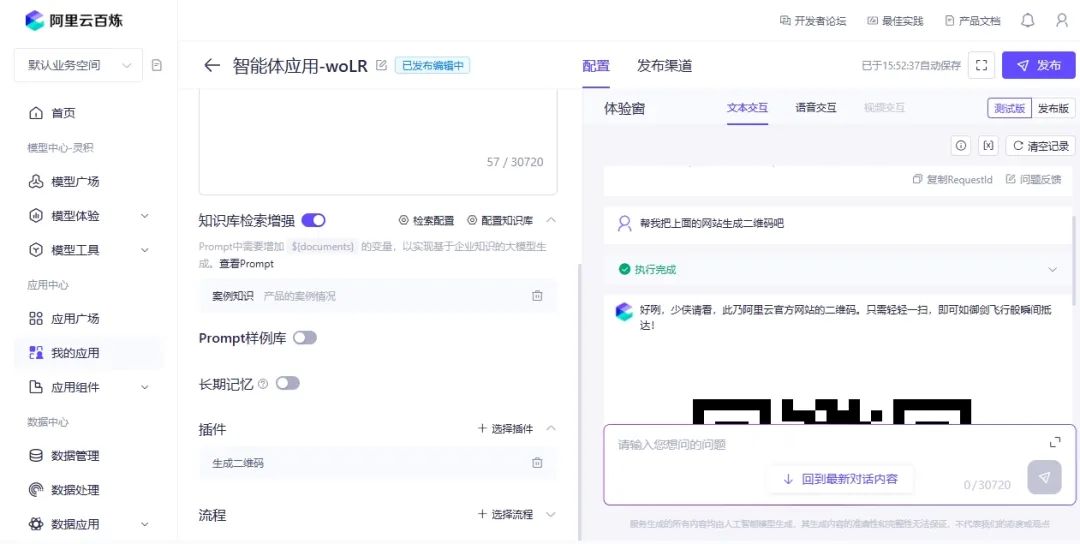Viewport: 1080px width, 544px height.
Task: Click the user avatar in question row
Action: pyautogui.click(x=624, y=223)
